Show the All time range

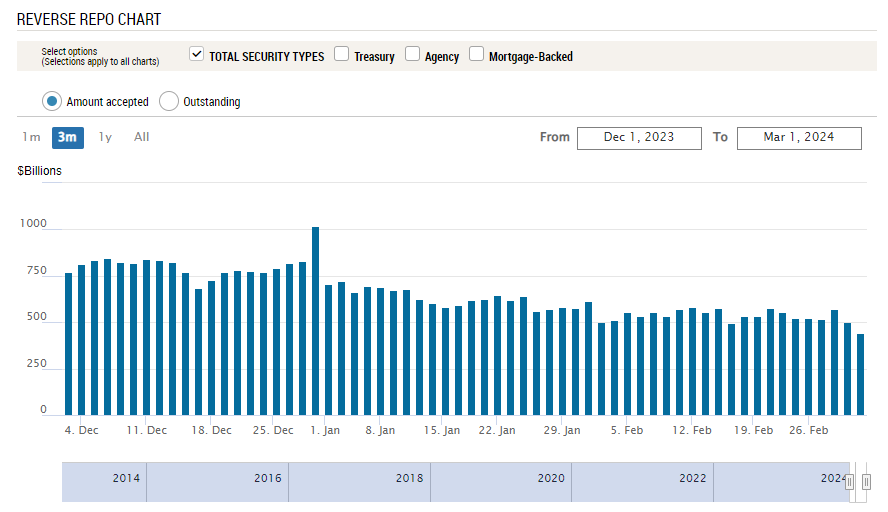click(142, 137)
